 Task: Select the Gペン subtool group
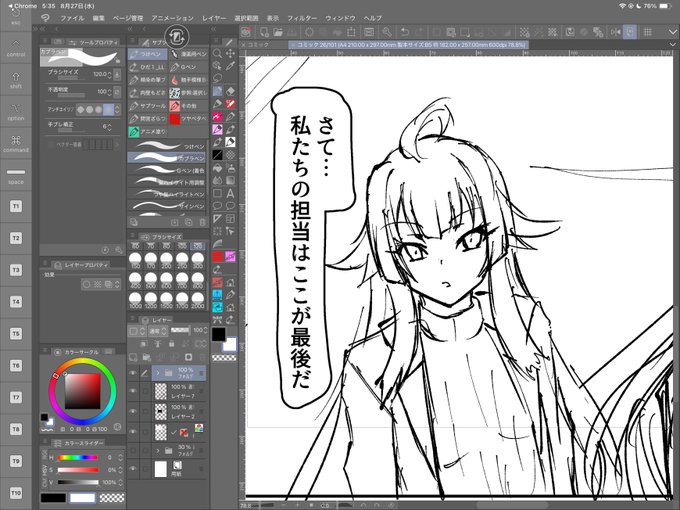188,67
